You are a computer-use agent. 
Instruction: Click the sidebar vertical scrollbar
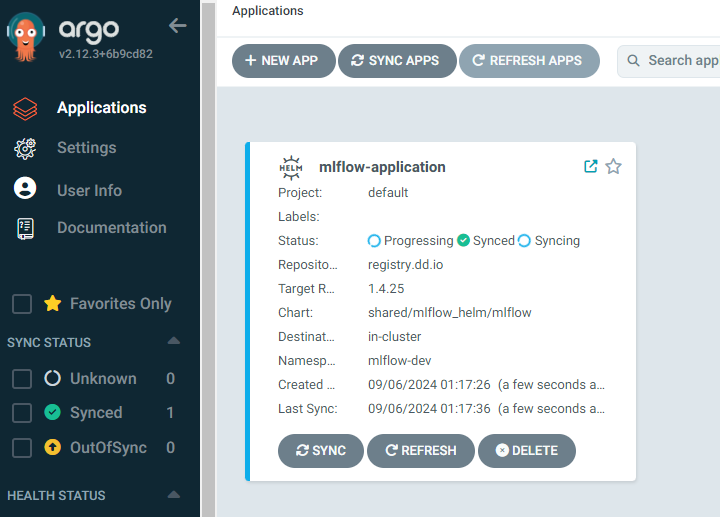(x=208, y=259)
